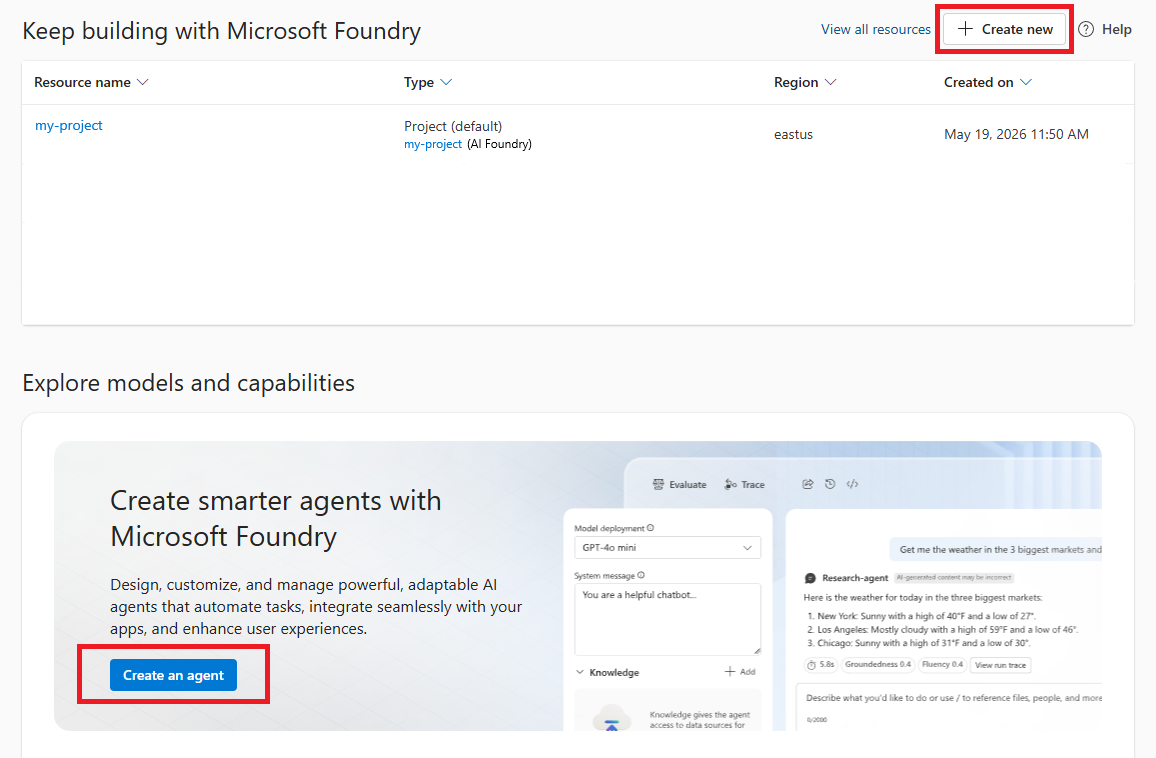
Task: Select the eastus region cell
Action: [793, 134]
